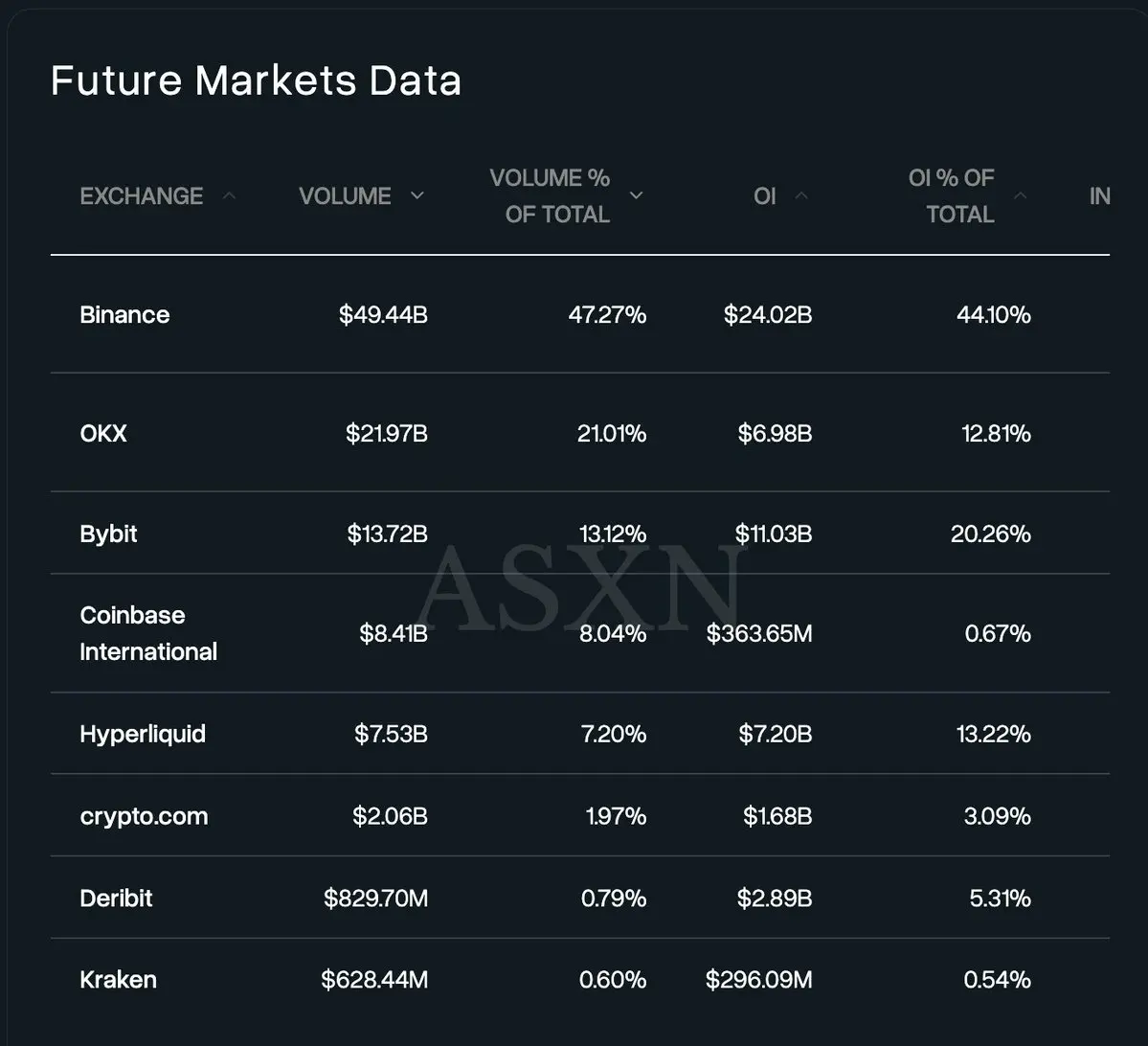Click sort arrow beside OI % OF TOTAL

pos(1020,195)
